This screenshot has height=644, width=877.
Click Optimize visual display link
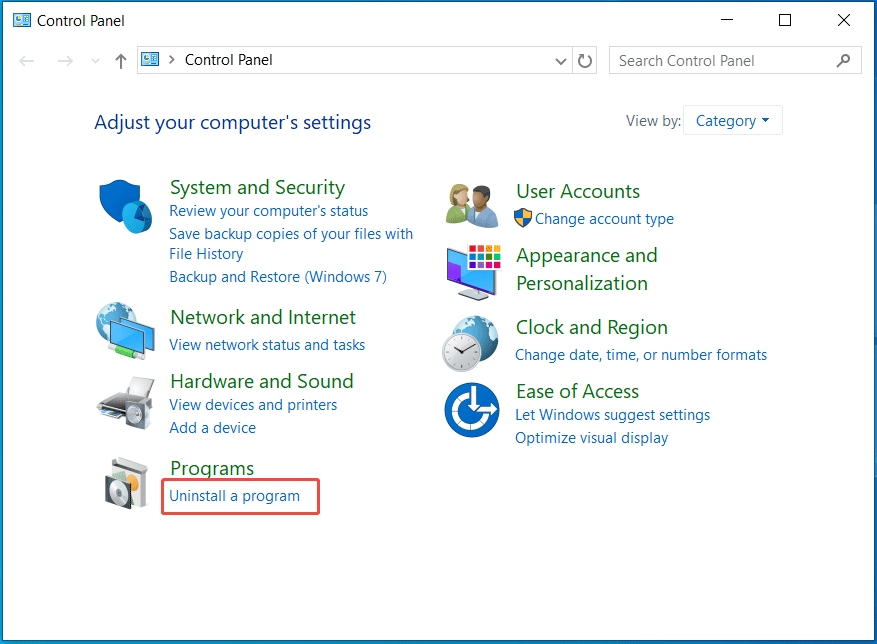click(x=591, y=438)
